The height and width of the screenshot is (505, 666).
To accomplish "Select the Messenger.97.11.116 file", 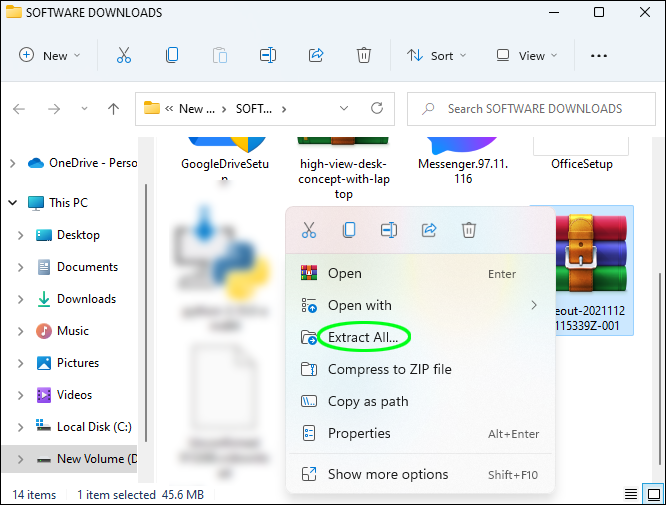I will [463, 161].
